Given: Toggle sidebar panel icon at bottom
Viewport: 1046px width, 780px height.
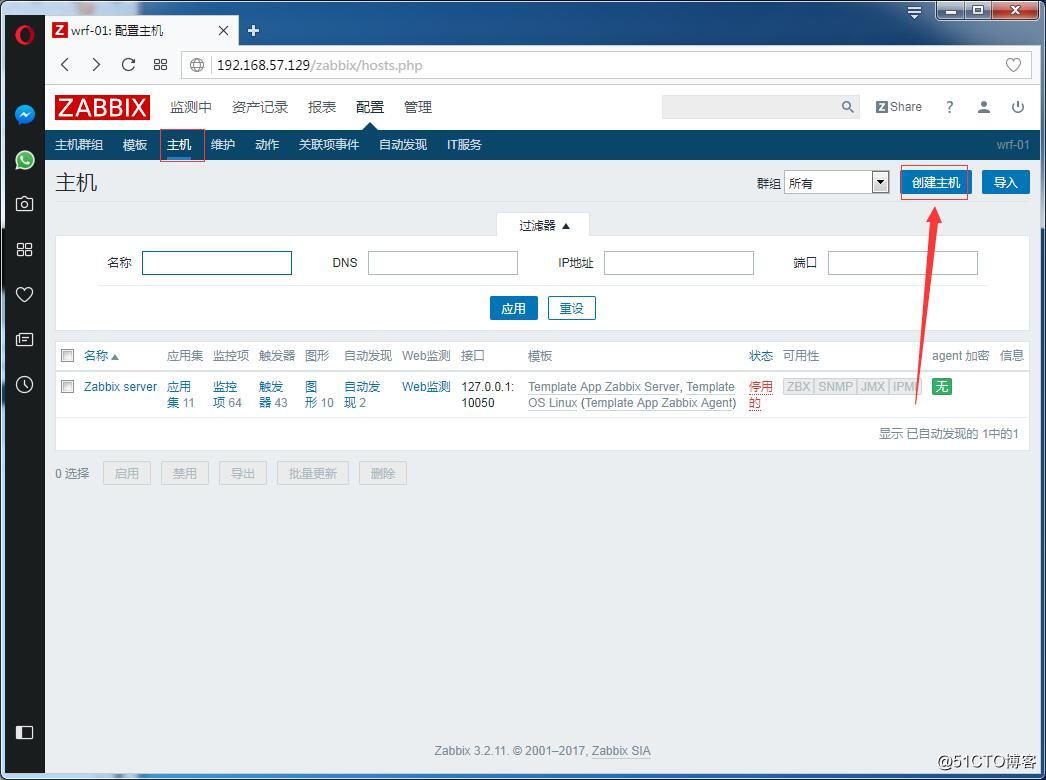Looking at the screenshot, I should click(x=25, y=732).
